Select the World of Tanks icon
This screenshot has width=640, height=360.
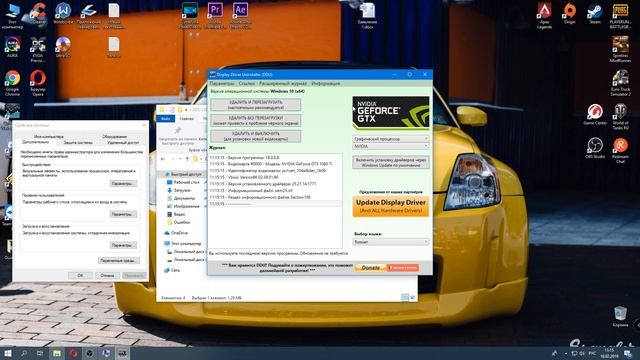[620, 116]
